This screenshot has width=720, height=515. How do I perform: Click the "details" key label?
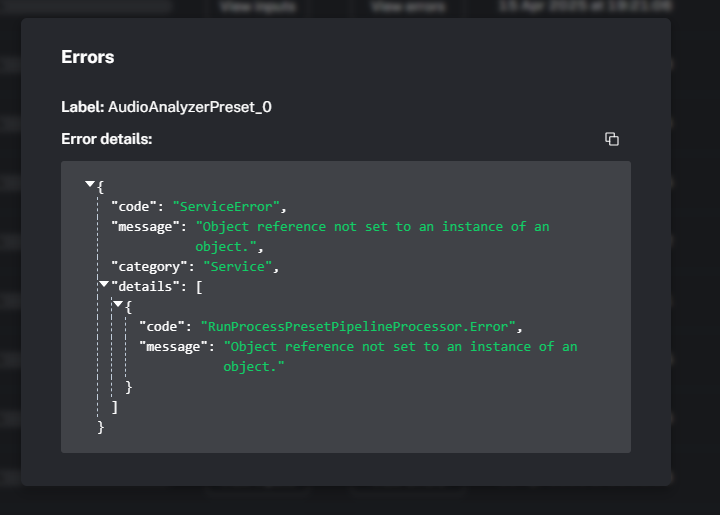pos(145,286)
